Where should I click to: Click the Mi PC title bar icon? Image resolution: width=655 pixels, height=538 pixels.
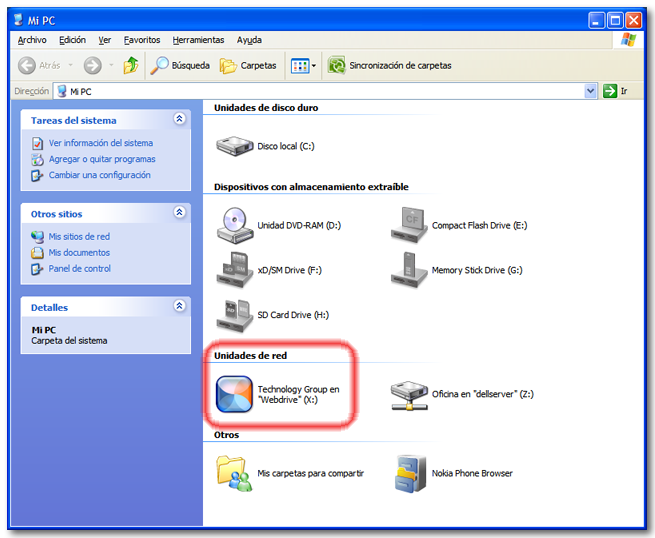tap(18, 20)
